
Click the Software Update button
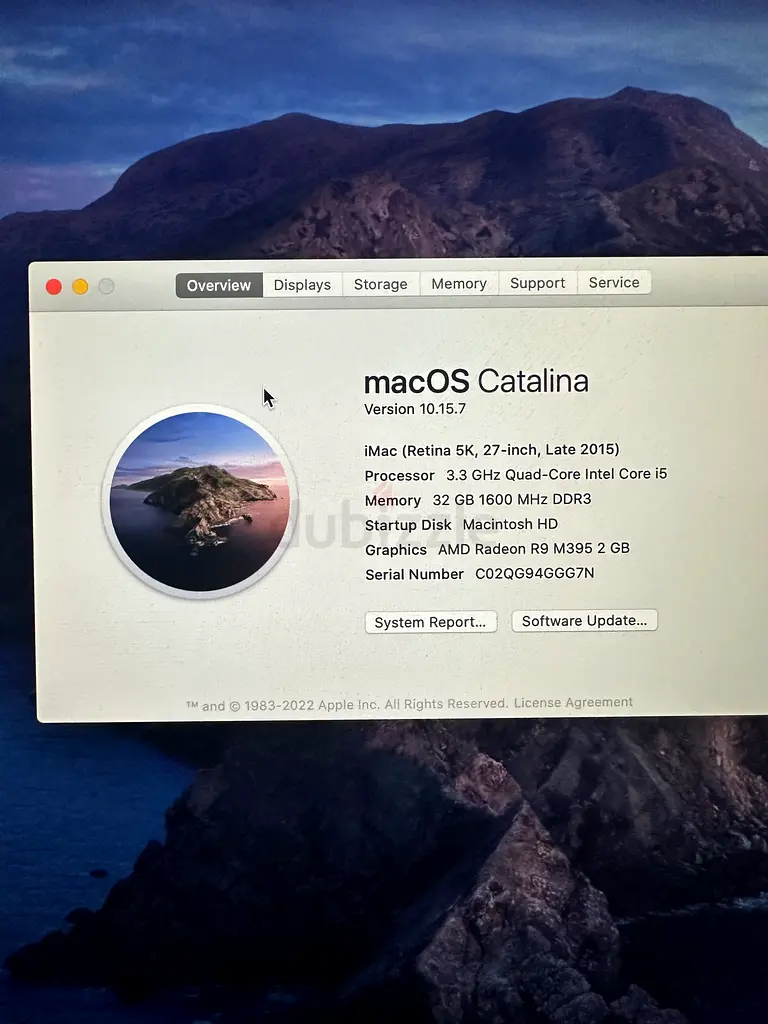tap(584, 621)
